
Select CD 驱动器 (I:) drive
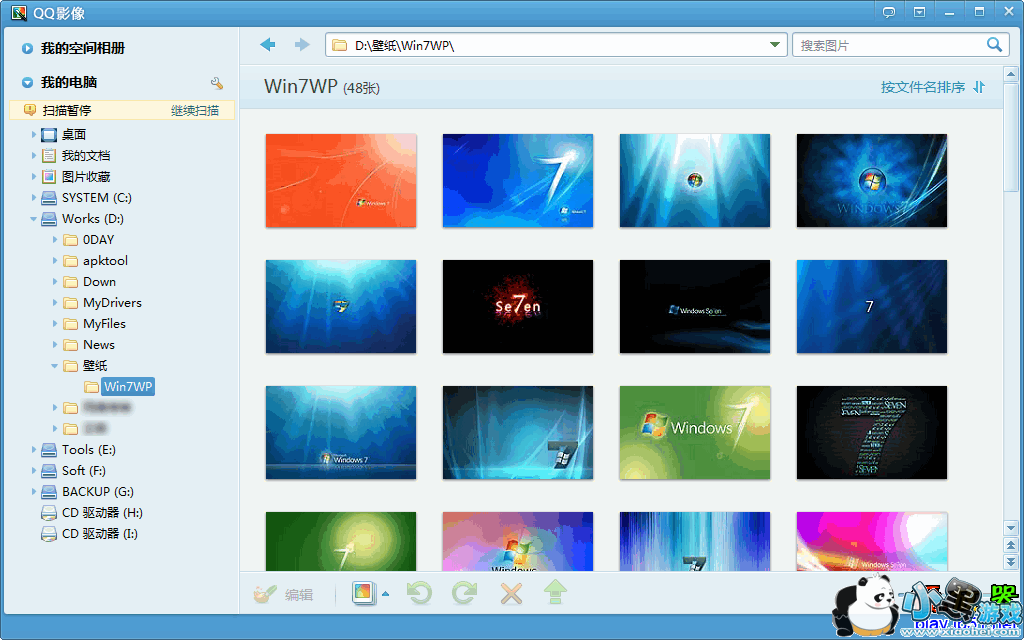tap(100, 534)
